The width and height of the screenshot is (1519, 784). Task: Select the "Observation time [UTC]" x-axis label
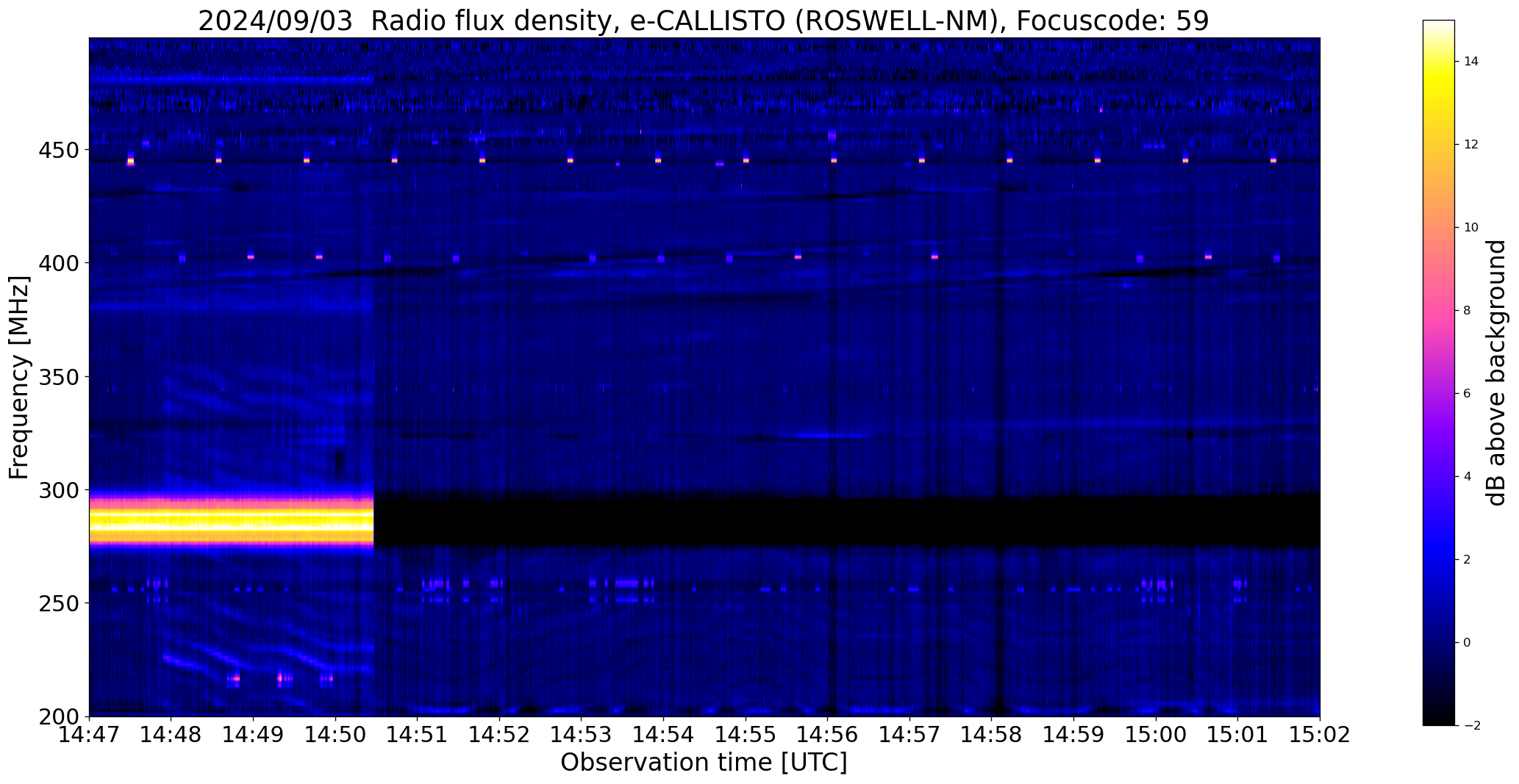704,763
